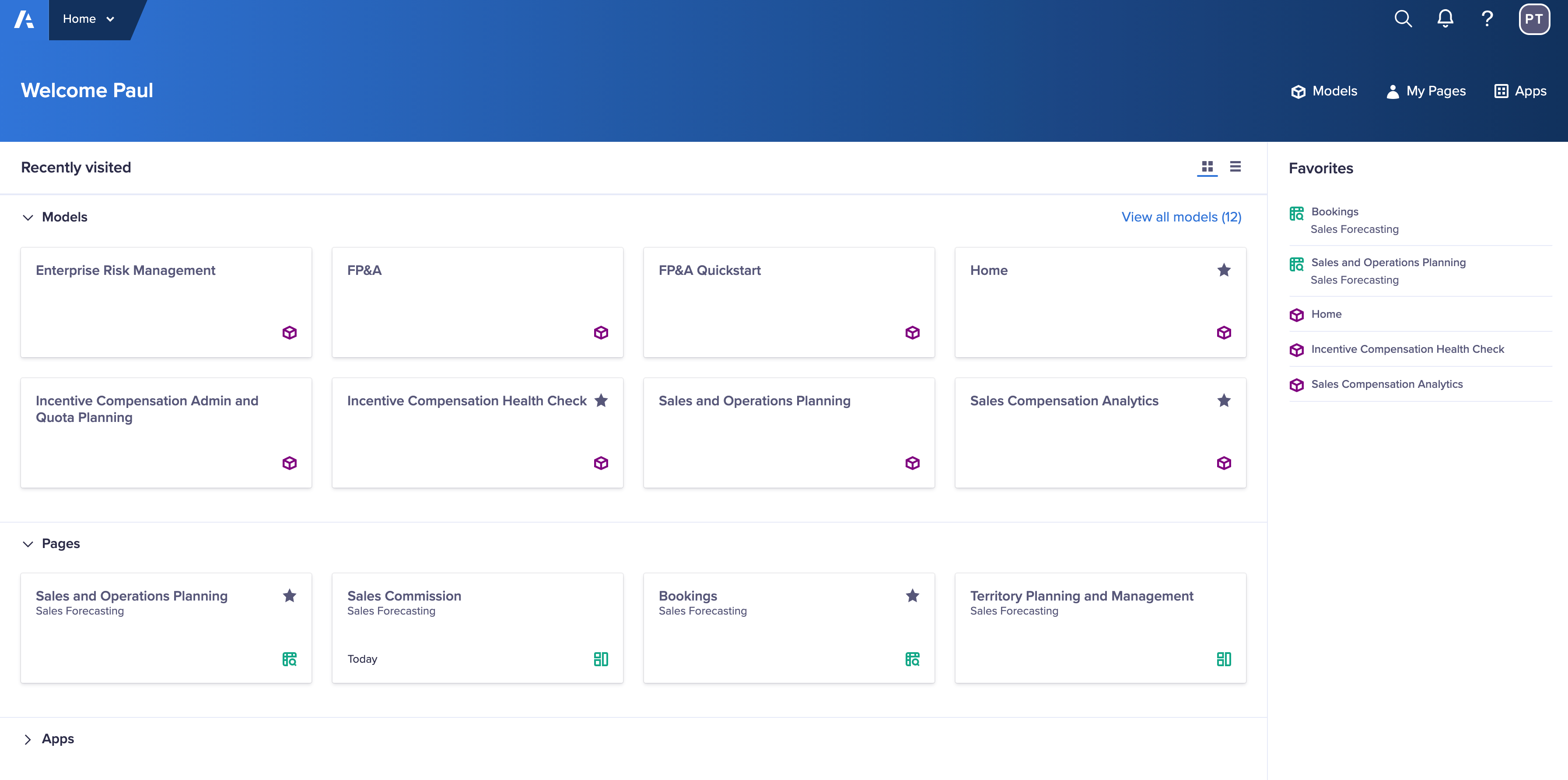1568x780 pixels.
Task: Unfavorite the Home model card
Action: pos(1224,270)
